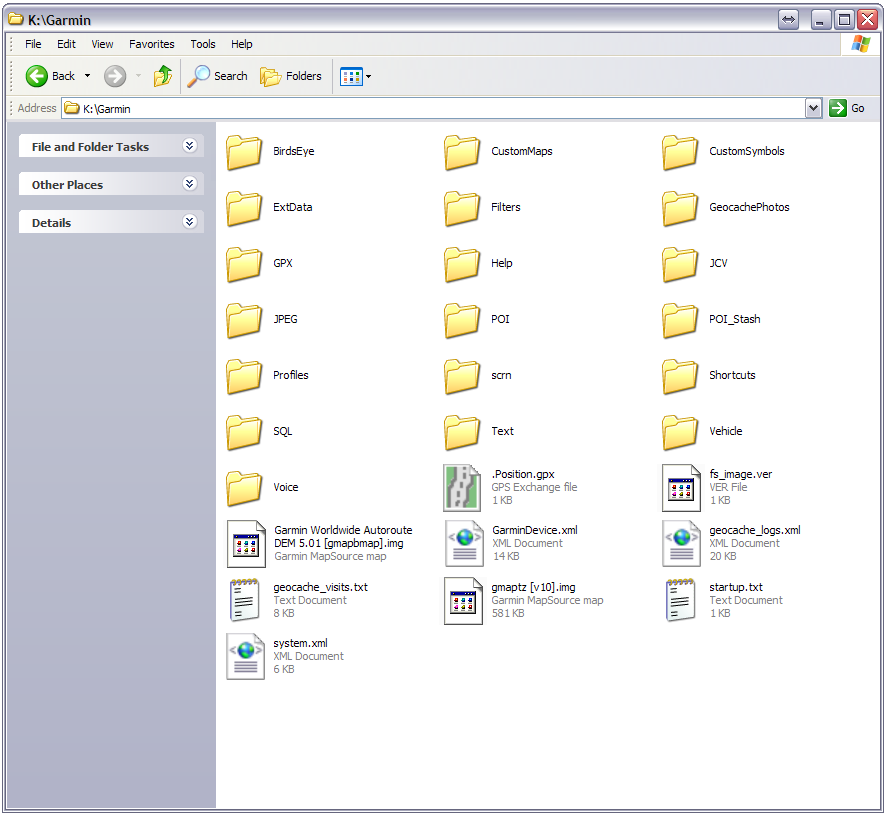Toggle the Folders tree pane
This screenshot has width=885, height=814.
point(291,76)
